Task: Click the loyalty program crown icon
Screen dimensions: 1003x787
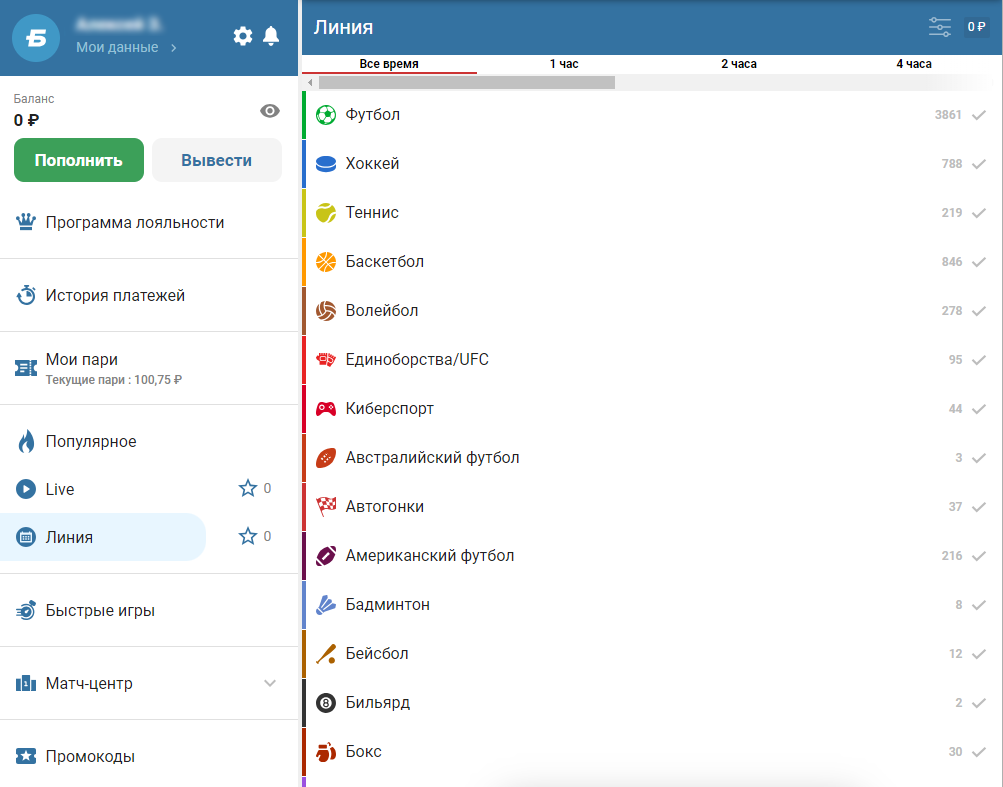Action: [x=26, y=222]
